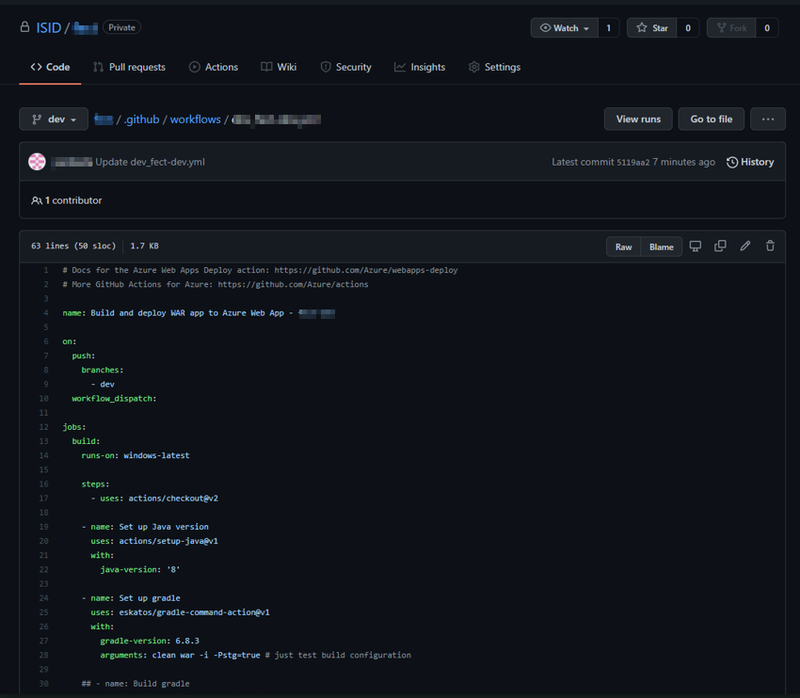Click the commit author avatar
800x698 pixels.
(x=37, y=162)
